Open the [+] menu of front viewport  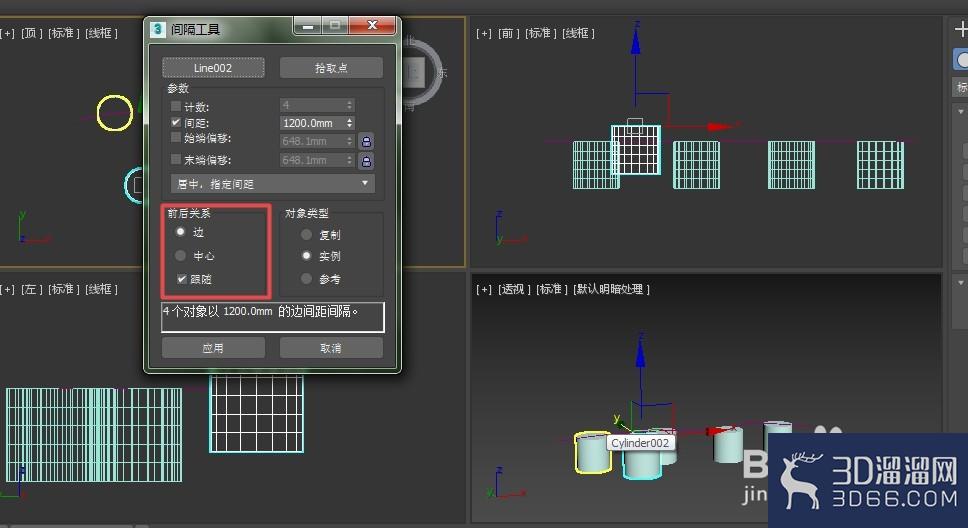point(484,33)
